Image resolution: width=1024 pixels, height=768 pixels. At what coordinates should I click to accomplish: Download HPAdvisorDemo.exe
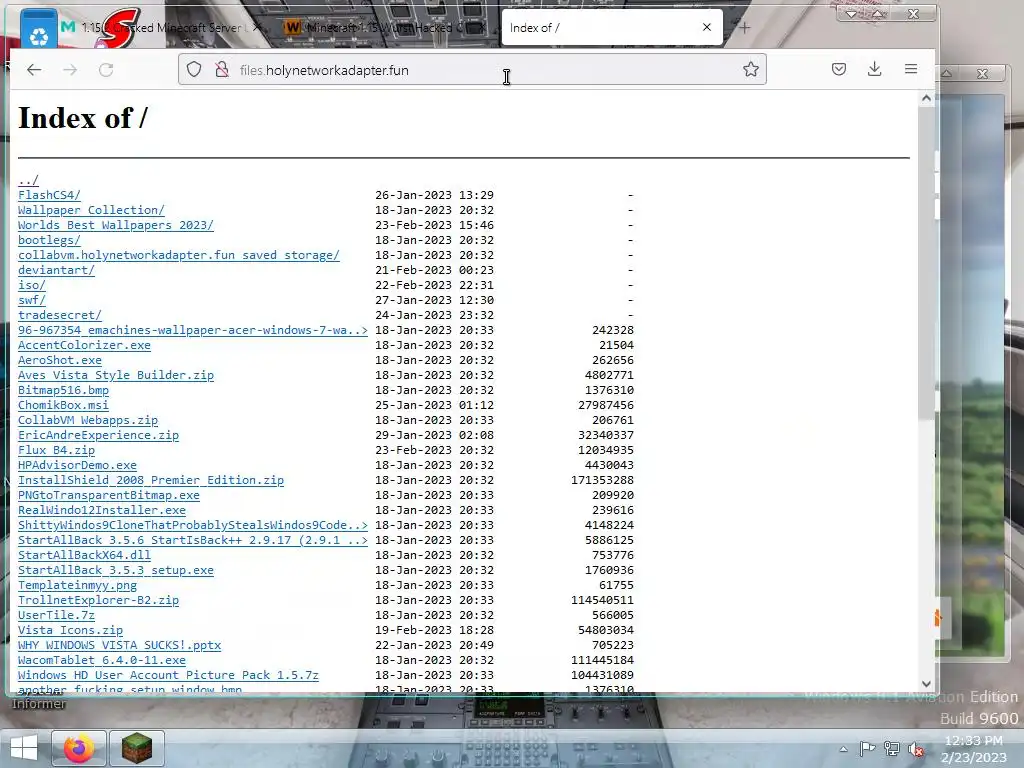(77, 466)
